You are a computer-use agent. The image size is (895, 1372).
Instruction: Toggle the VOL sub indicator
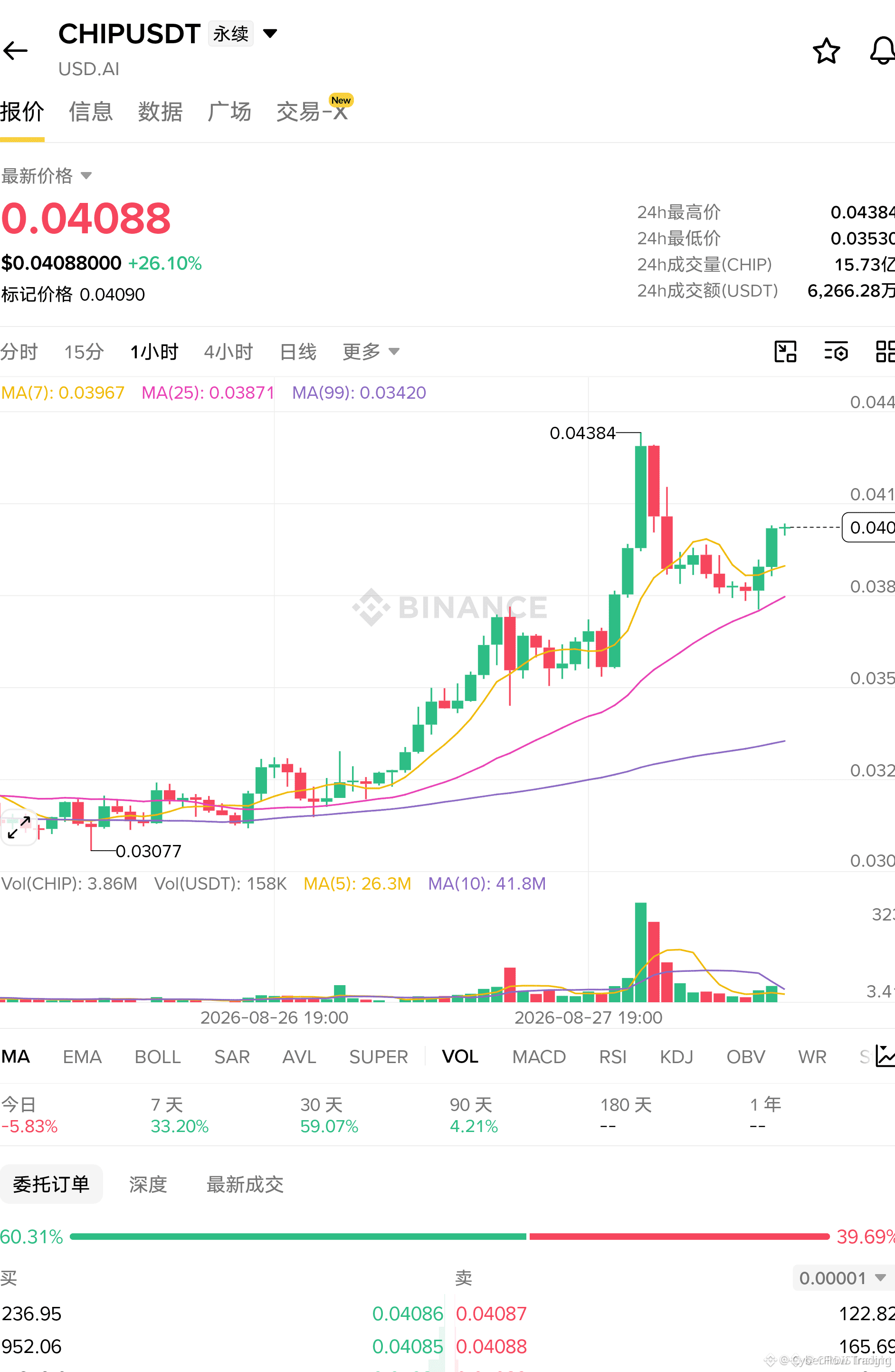460,1056
